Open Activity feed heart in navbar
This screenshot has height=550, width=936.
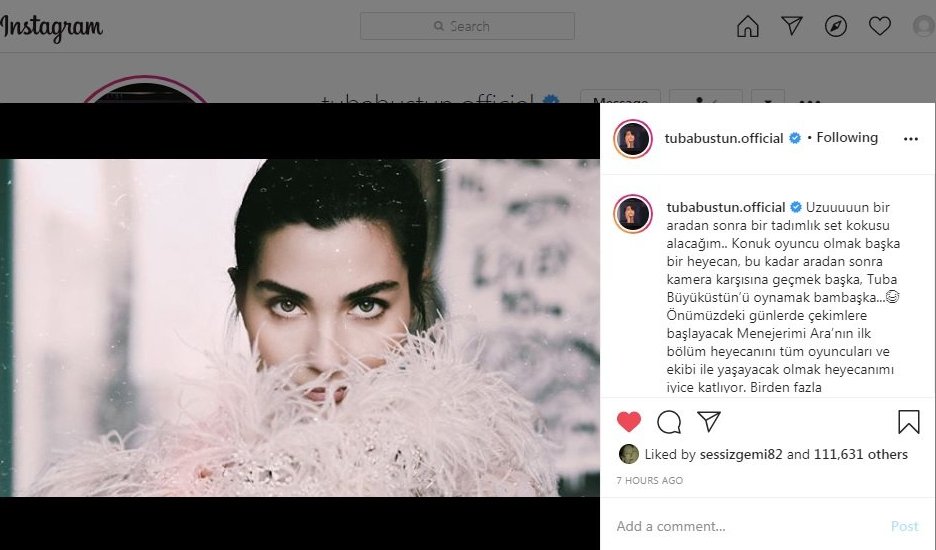(879, 27)
